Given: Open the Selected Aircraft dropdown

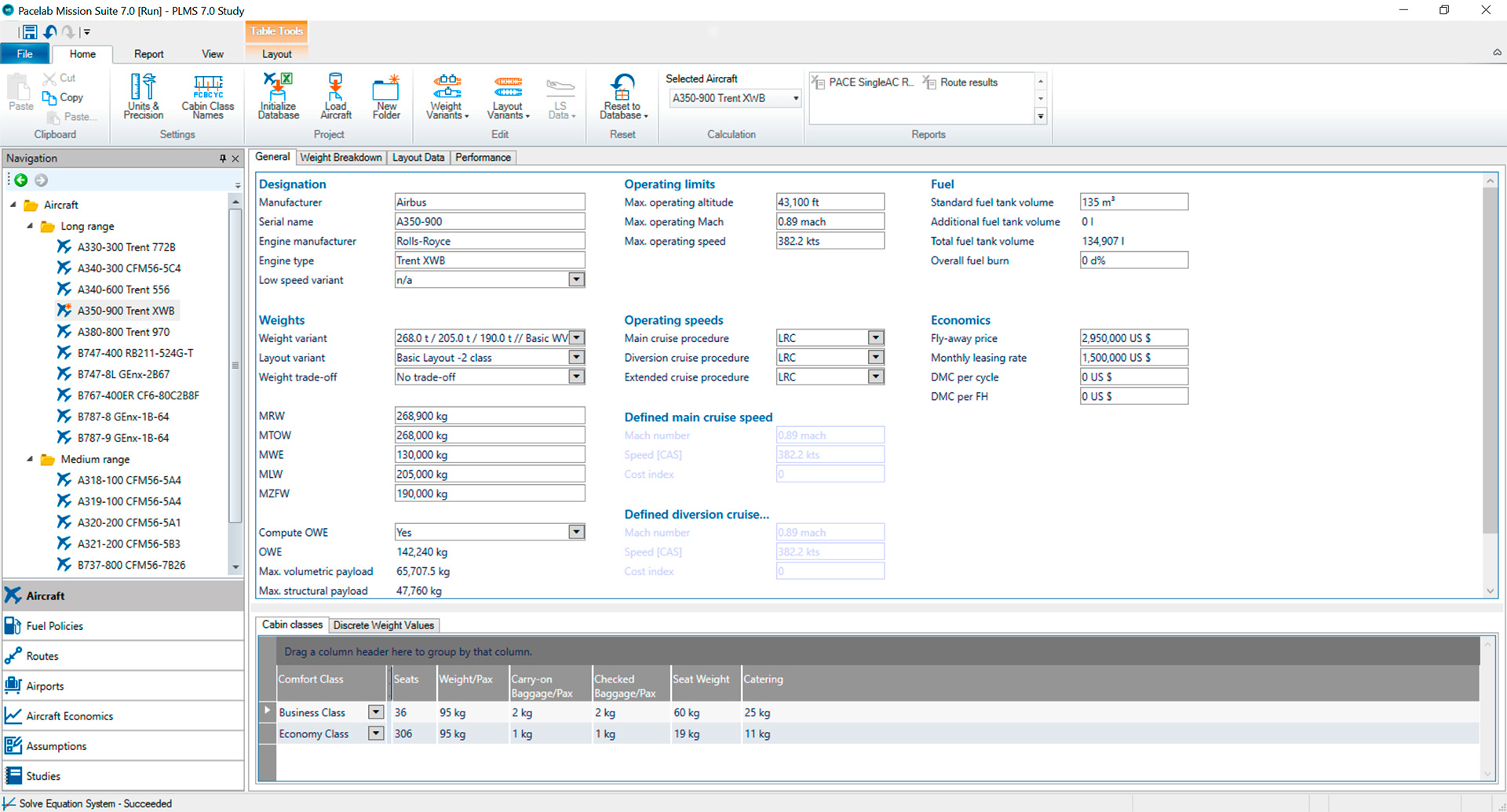Looking at the screenshot, I should click(x=795, y=98).
